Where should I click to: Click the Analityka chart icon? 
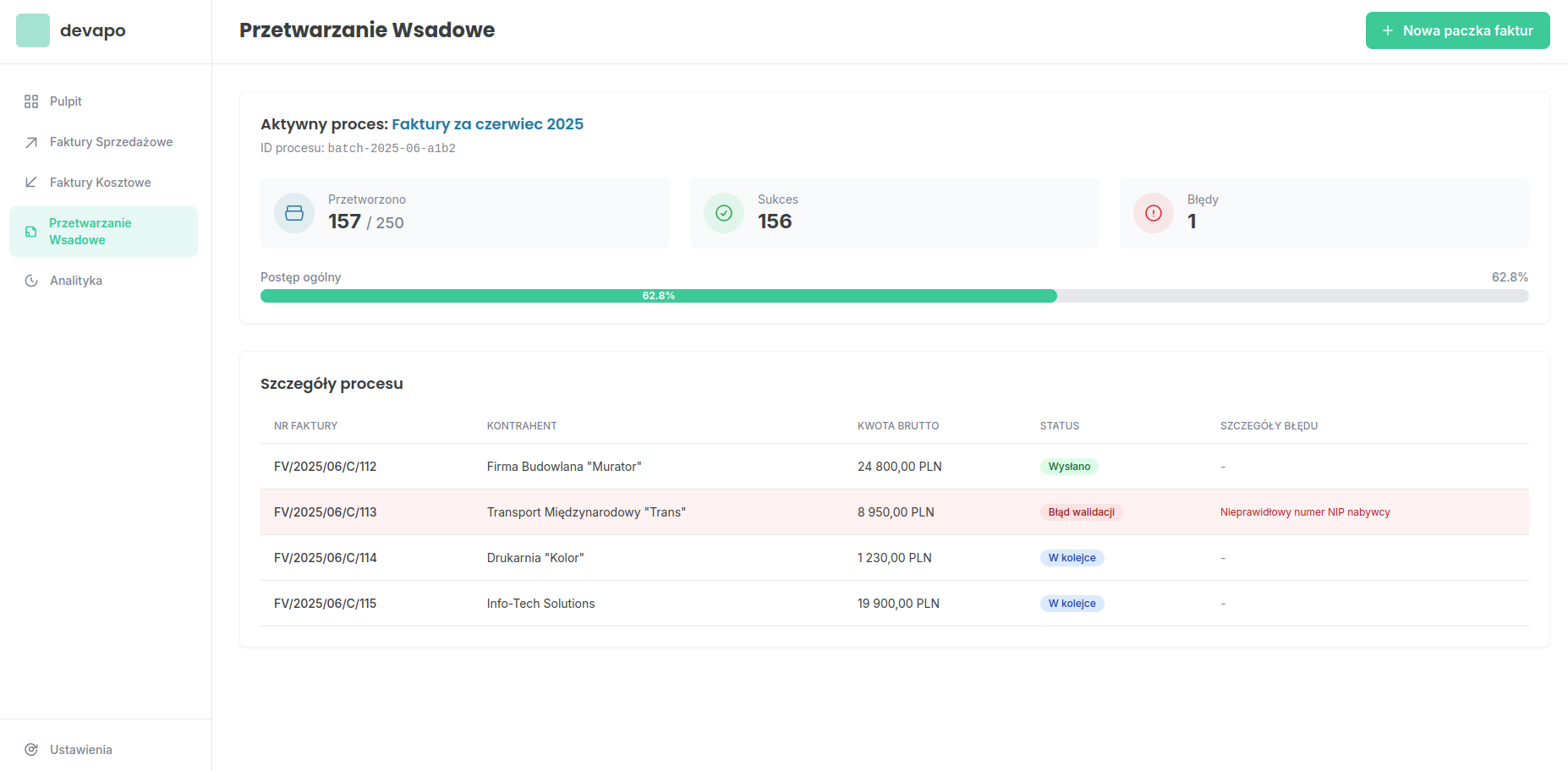(31, 281)
